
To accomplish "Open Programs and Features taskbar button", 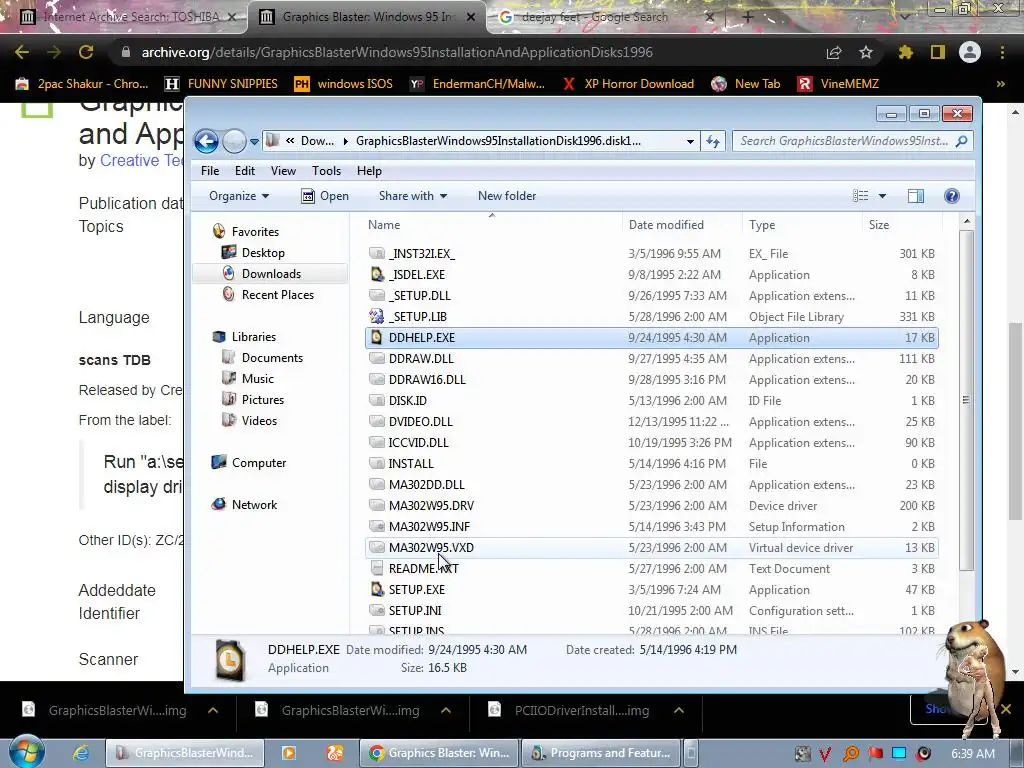I will click(600, 753).
